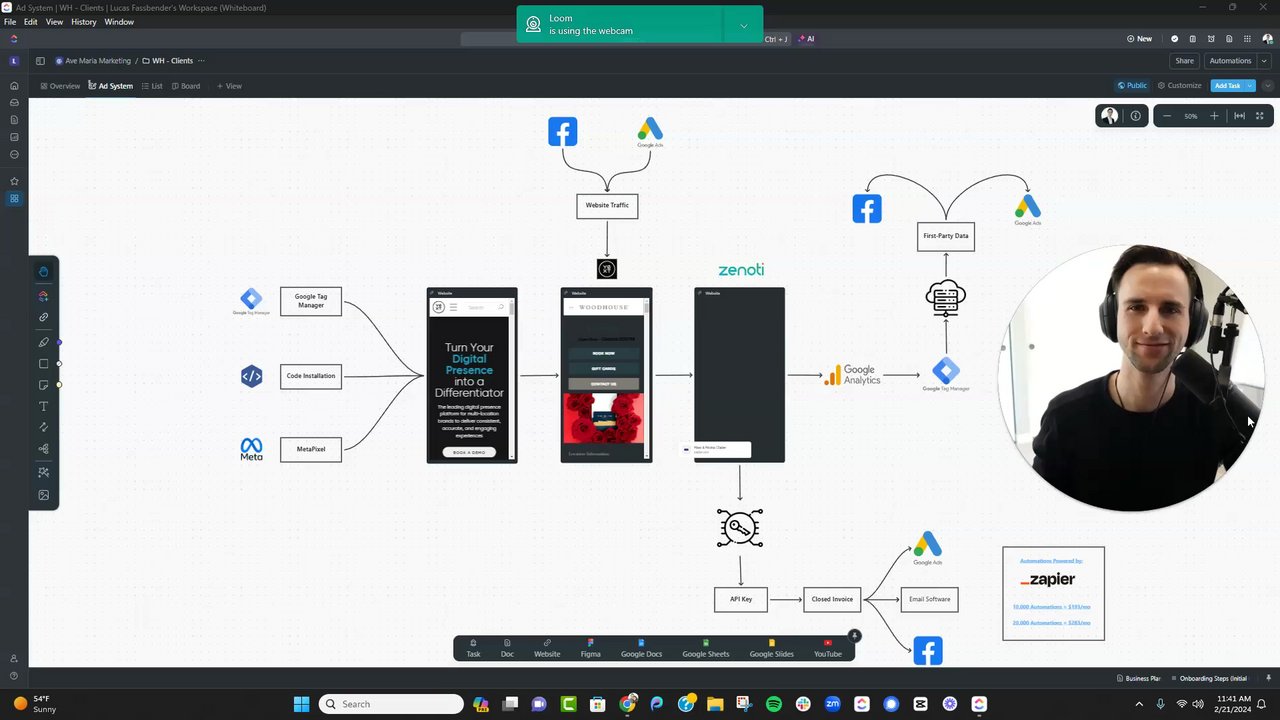The image size is (1280, 720).
Task: Enter whiteboard fullscreen mode
Action: point(1260,116)
